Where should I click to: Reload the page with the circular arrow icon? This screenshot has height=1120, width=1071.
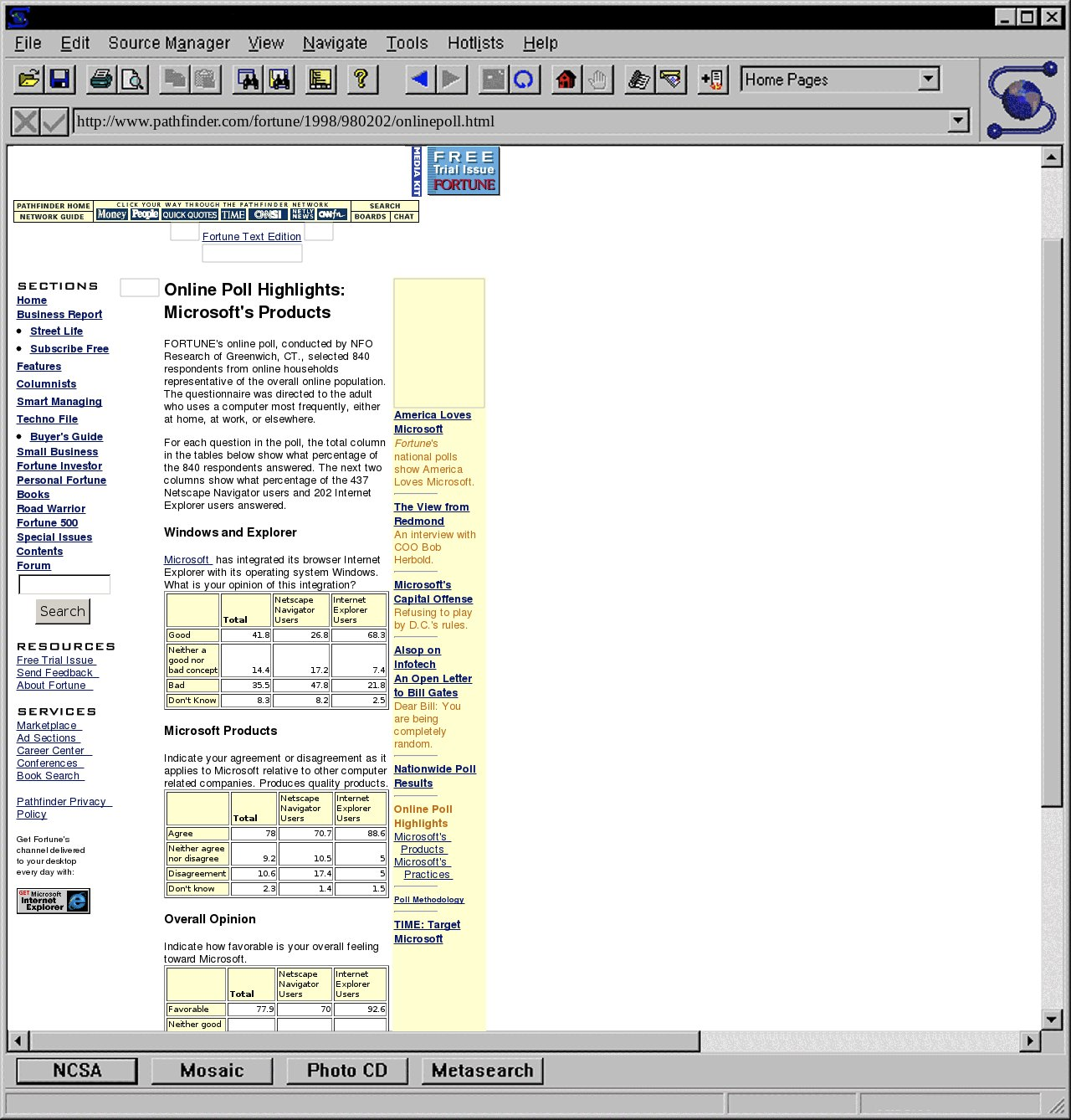(524, 80)
